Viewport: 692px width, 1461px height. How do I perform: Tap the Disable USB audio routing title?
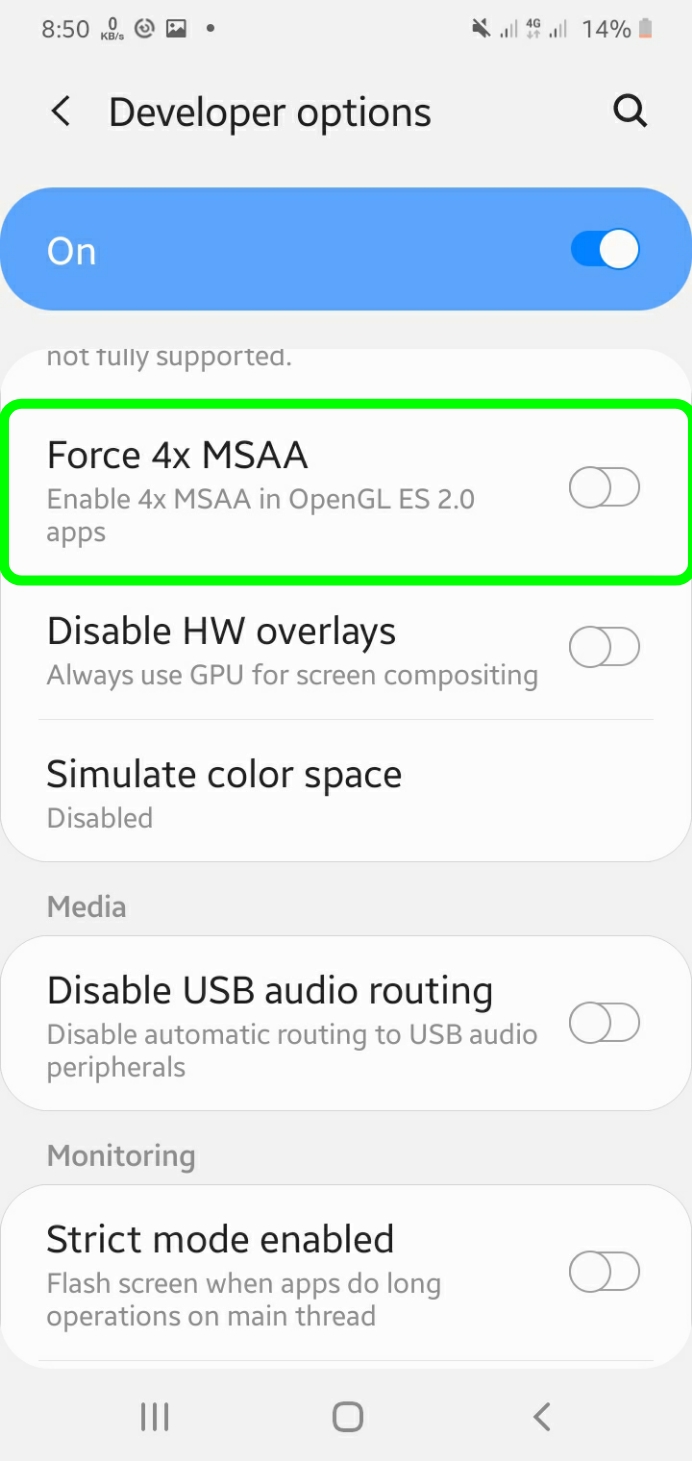pos(270,991)
